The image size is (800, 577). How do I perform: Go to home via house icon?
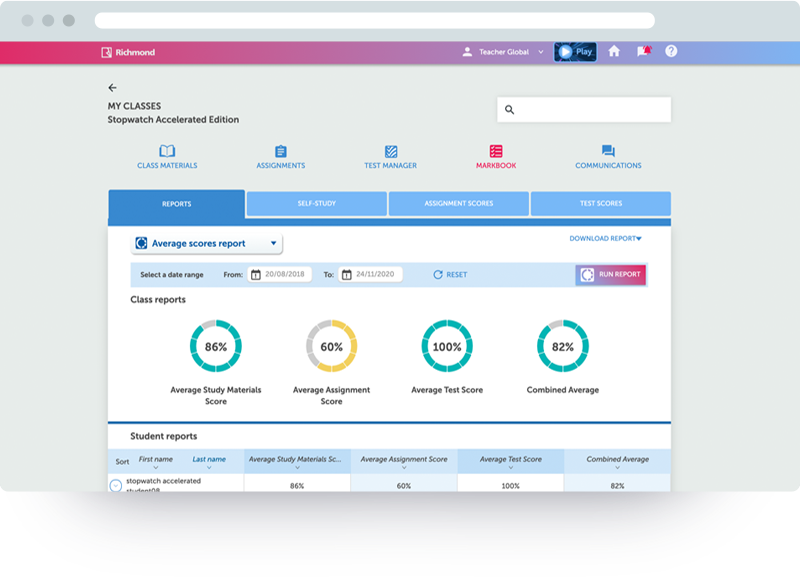click(x=614, y=51)
